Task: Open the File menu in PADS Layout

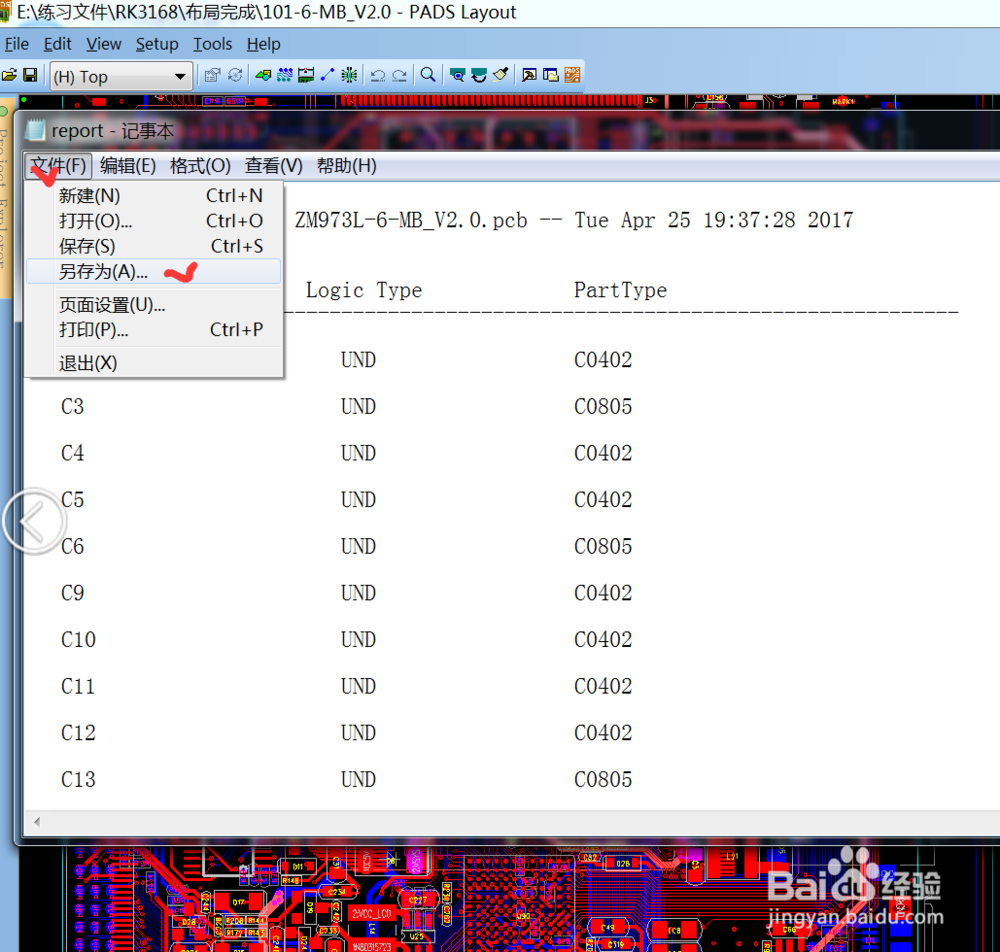Action: (x=17, y=44)
